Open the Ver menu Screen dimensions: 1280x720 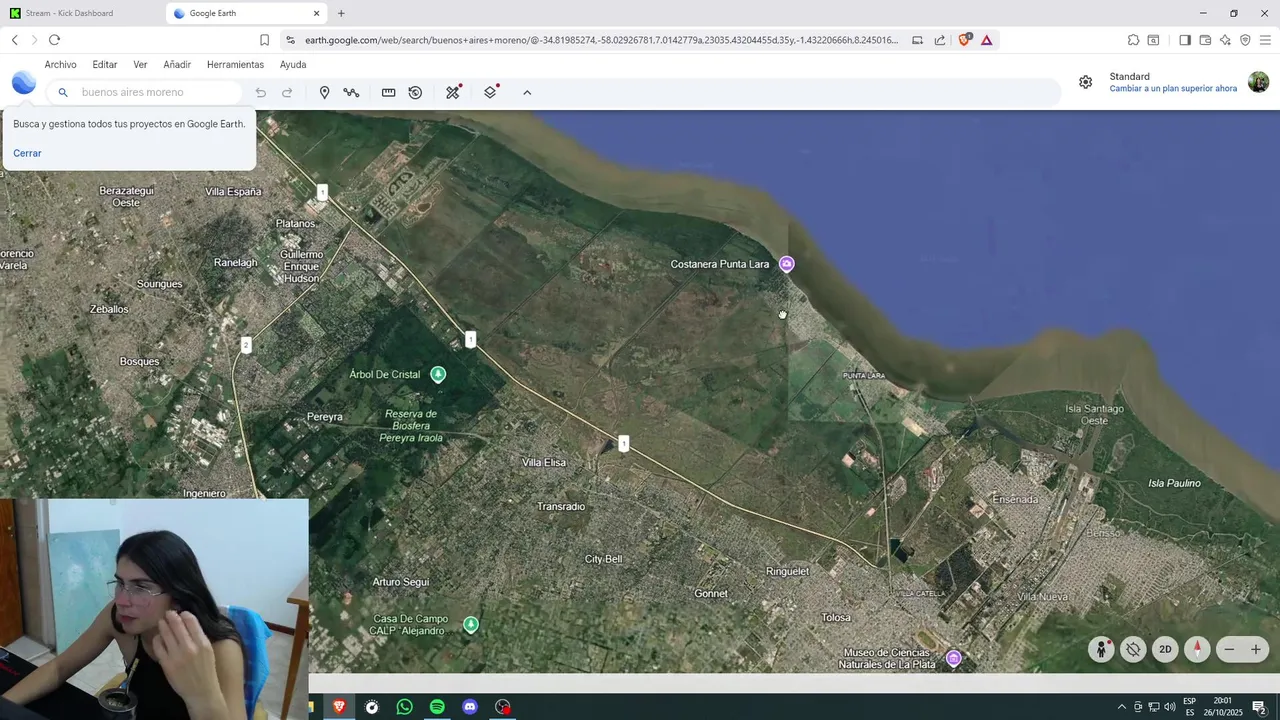click(140, 64)
